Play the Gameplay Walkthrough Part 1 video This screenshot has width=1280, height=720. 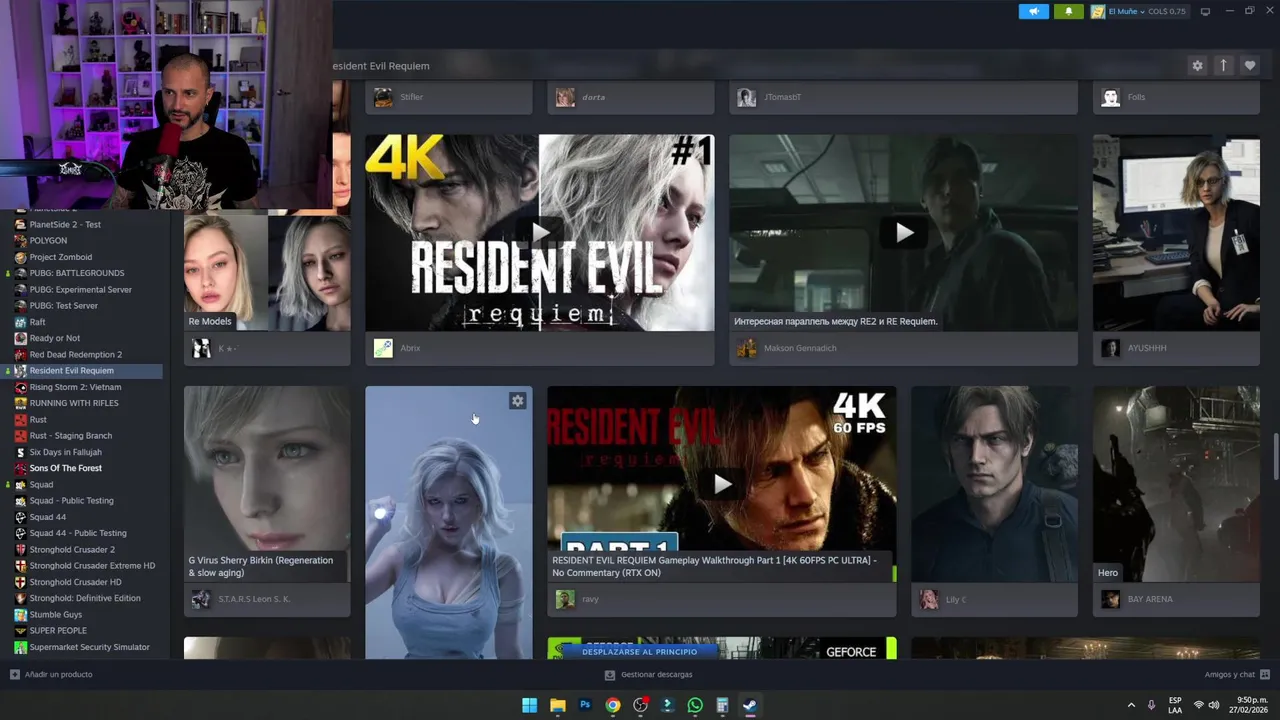point(722,484)
